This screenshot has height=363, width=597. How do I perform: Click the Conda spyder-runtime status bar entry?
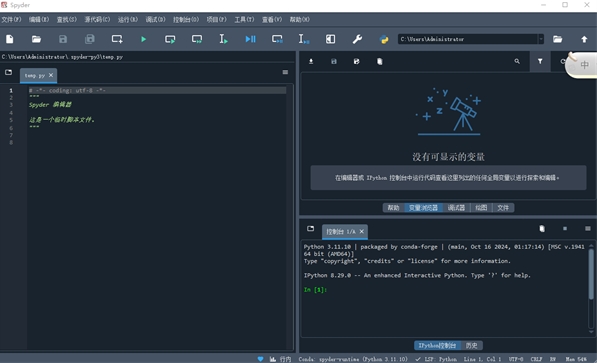tap(353, 359)
